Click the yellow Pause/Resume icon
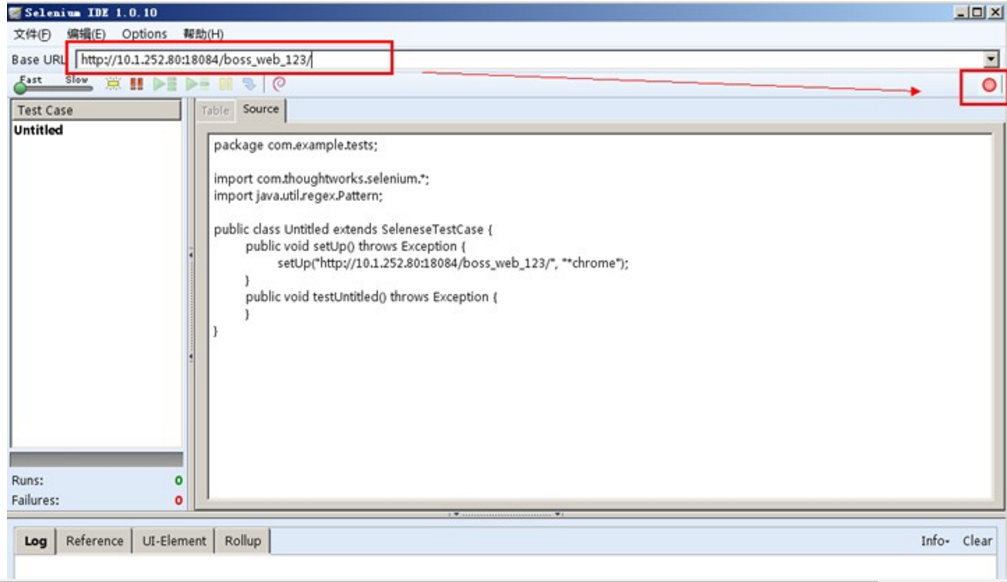This screenshot has width=1007, height=582. point(225,84)
